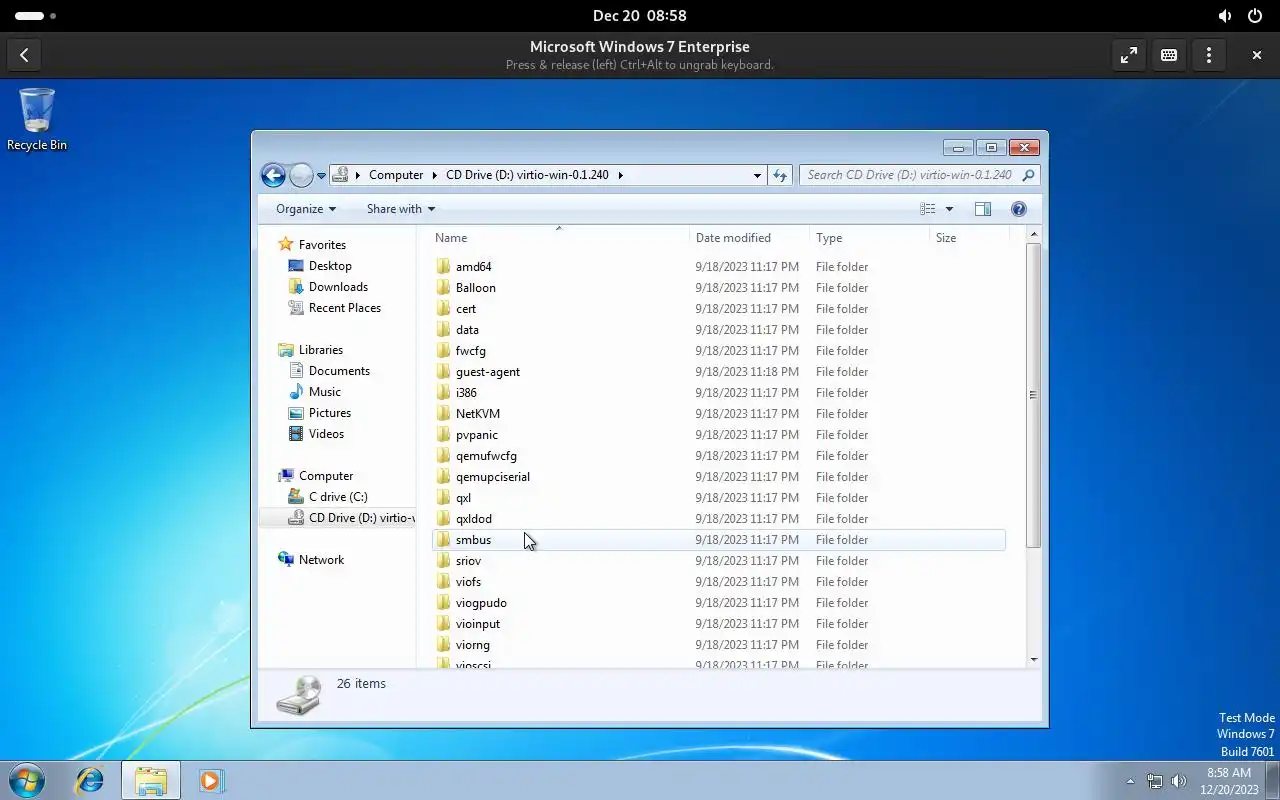This screenshot has height=800, width=1280.
Task: Select the NetKVM folder icon
Action: coord(443,414)
